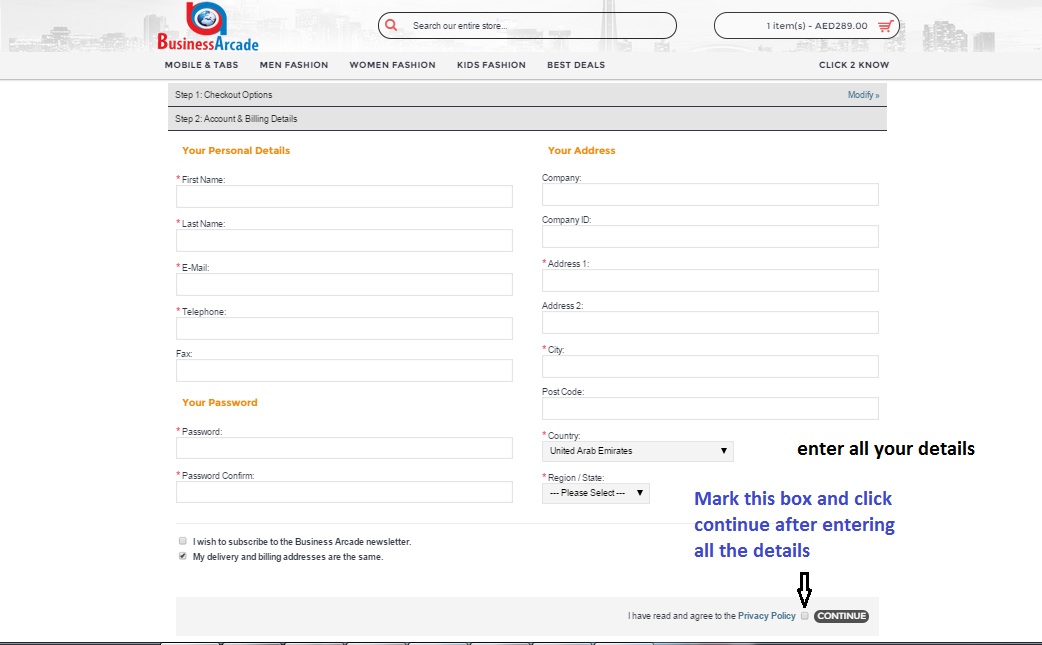Click the Address 2 field
This screenshot has height=645, width=1042.
[x=710, y=323]
